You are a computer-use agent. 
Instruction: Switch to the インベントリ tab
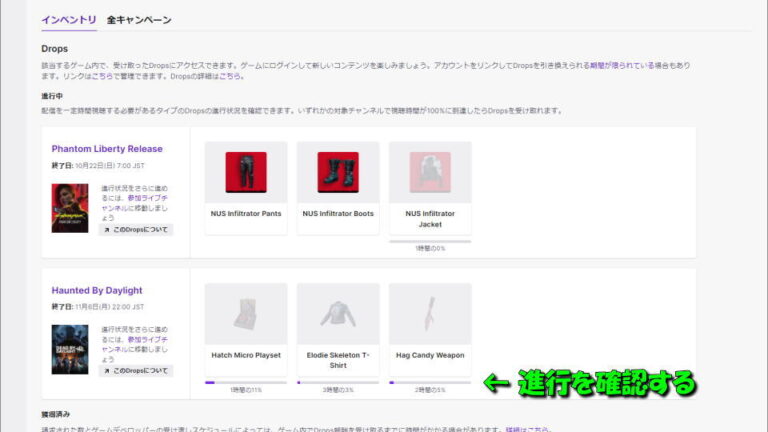69,20
